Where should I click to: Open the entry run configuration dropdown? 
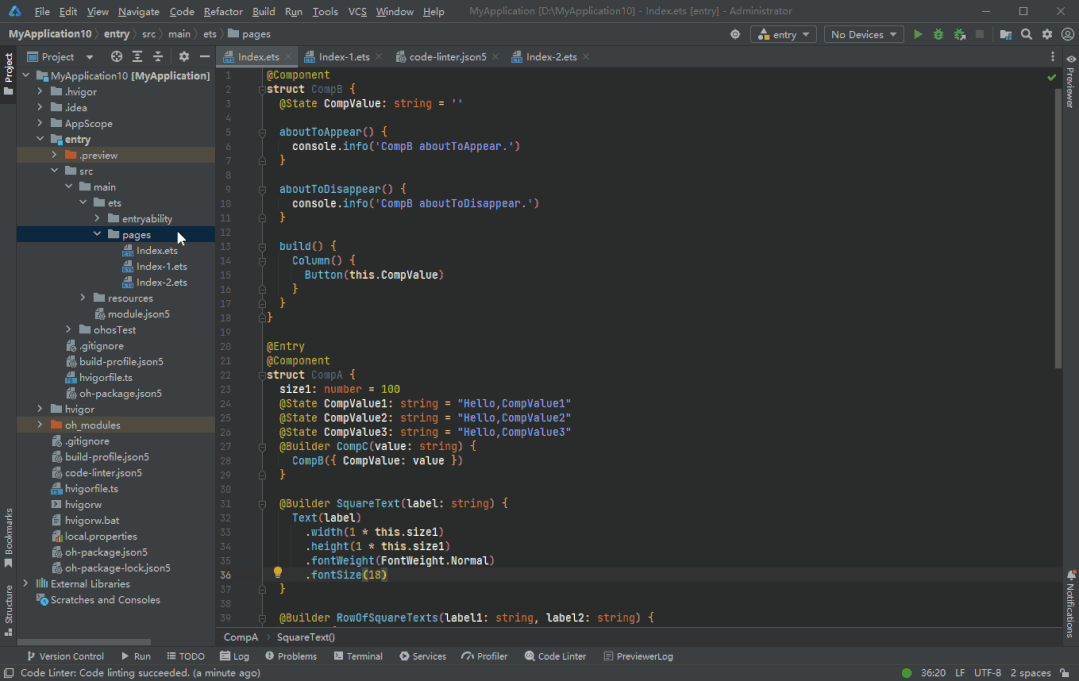pos(783,34)
